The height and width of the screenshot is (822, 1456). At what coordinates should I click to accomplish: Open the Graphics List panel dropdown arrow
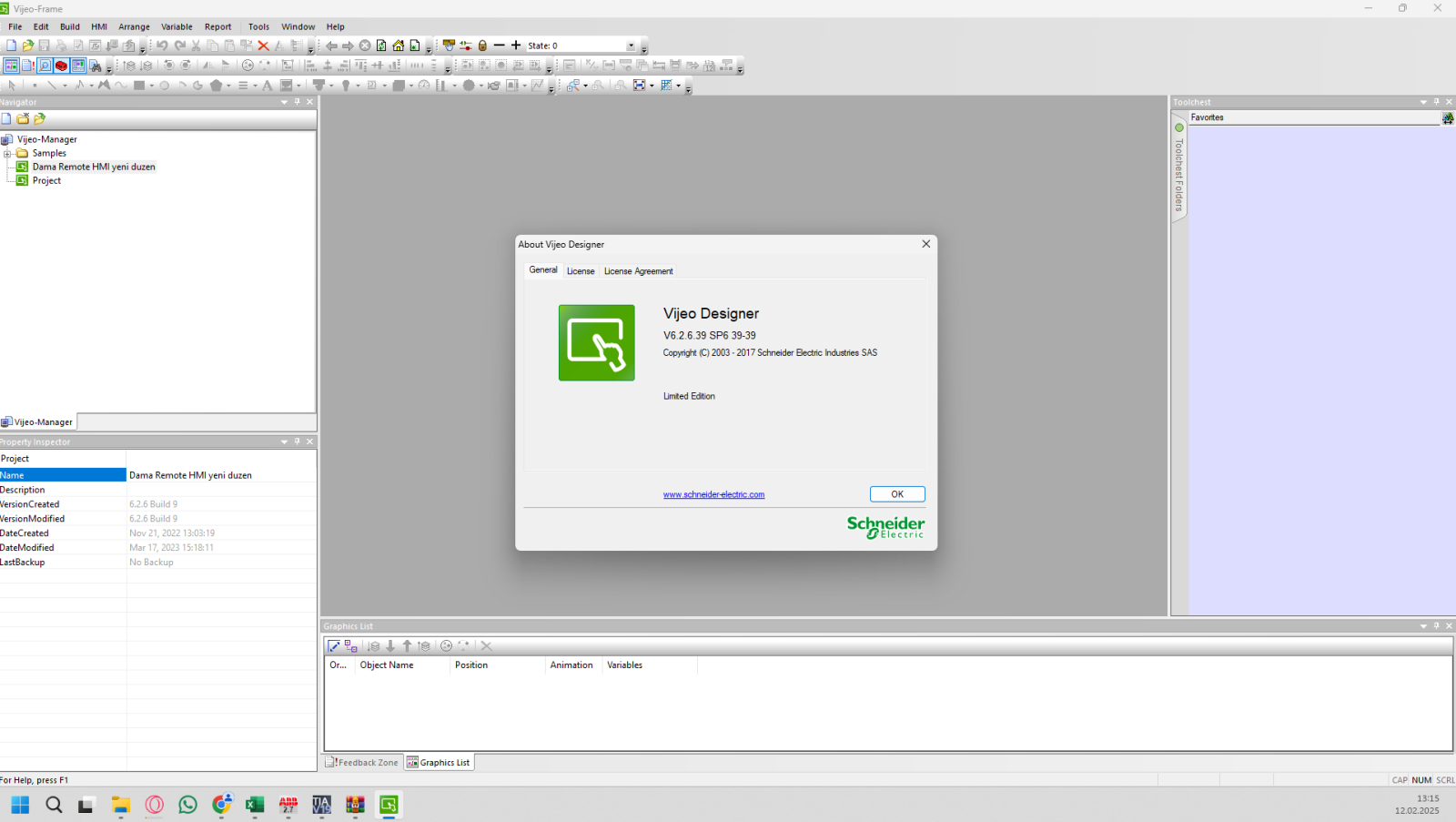[1423, 626]
